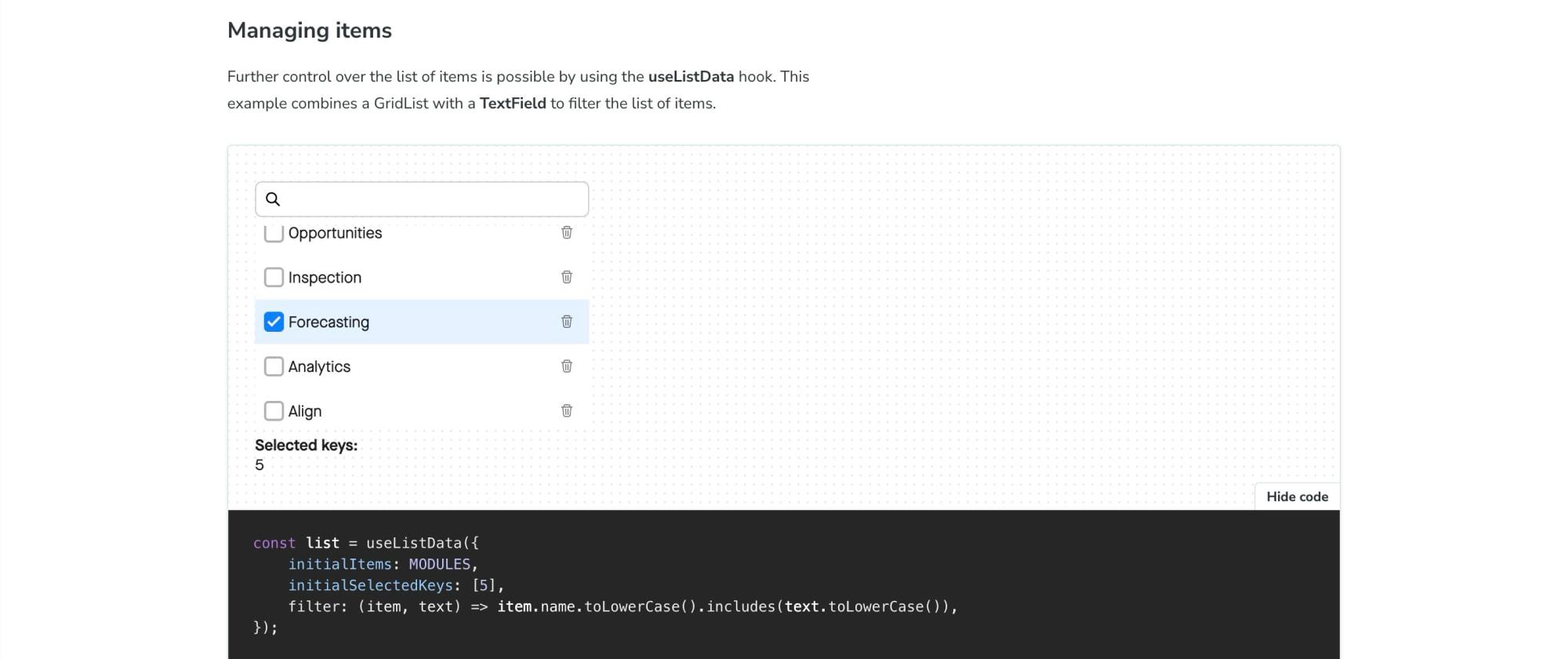Click the Managing items heading

[310, 31]
